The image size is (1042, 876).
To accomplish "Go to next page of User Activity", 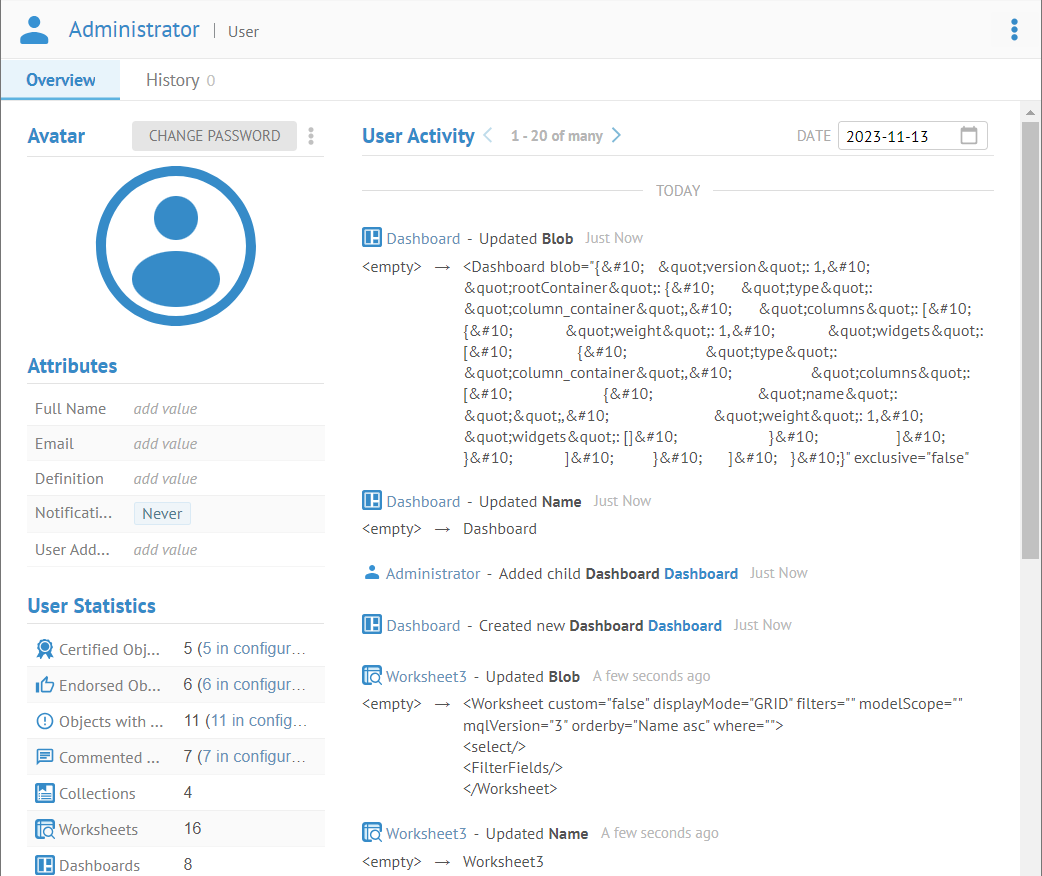I will (x=617, y=136).
